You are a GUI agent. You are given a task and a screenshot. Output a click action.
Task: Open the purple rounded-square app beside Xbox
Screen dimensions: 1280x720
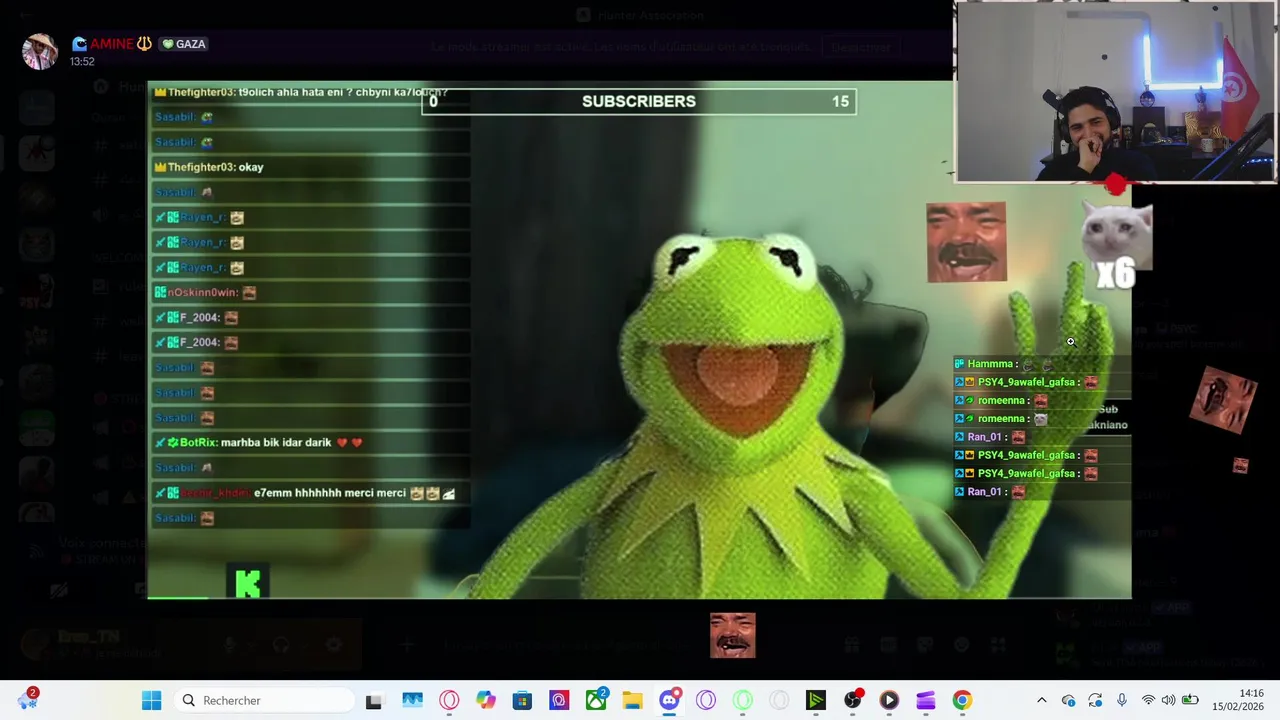tap(559, 700)
